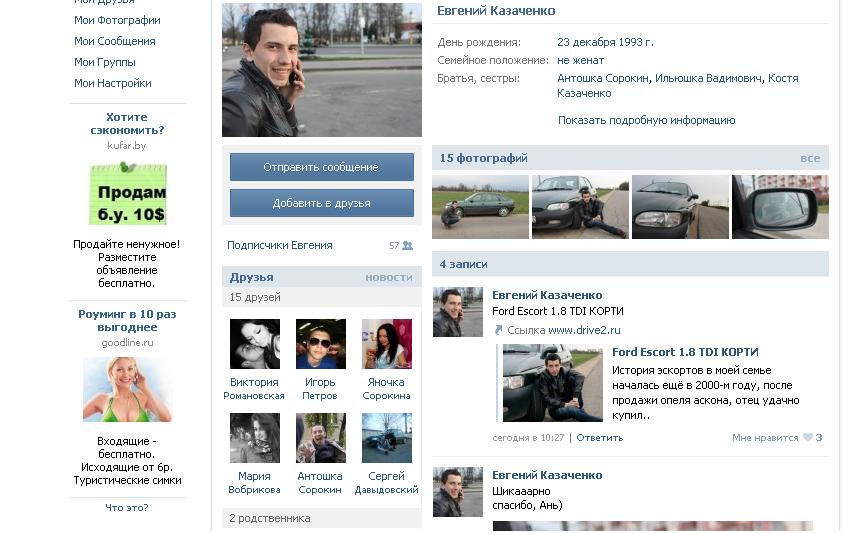Open the 2 родственника section header
Image resolution: width=843 pixels, height=534 pixels.
270,518
